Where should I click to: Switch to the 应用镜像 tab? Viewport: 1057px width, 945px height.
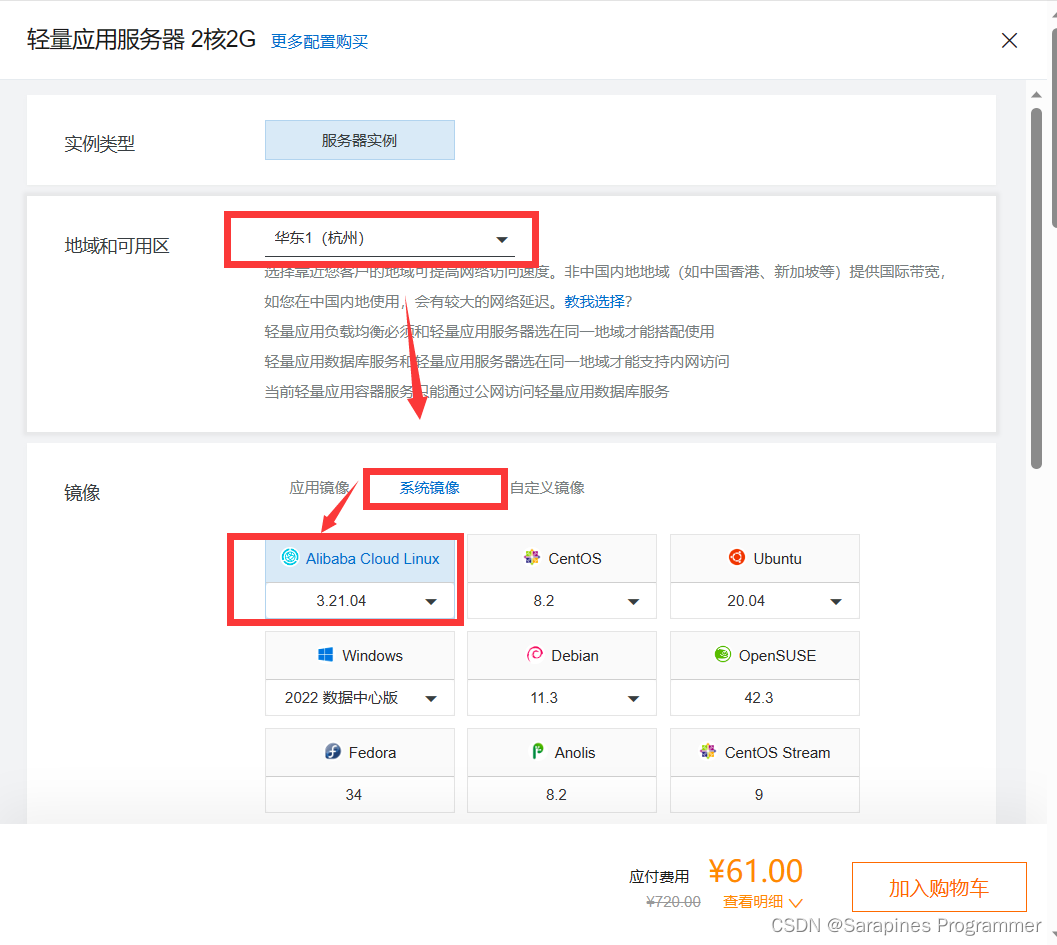click(x=319, y=488)
